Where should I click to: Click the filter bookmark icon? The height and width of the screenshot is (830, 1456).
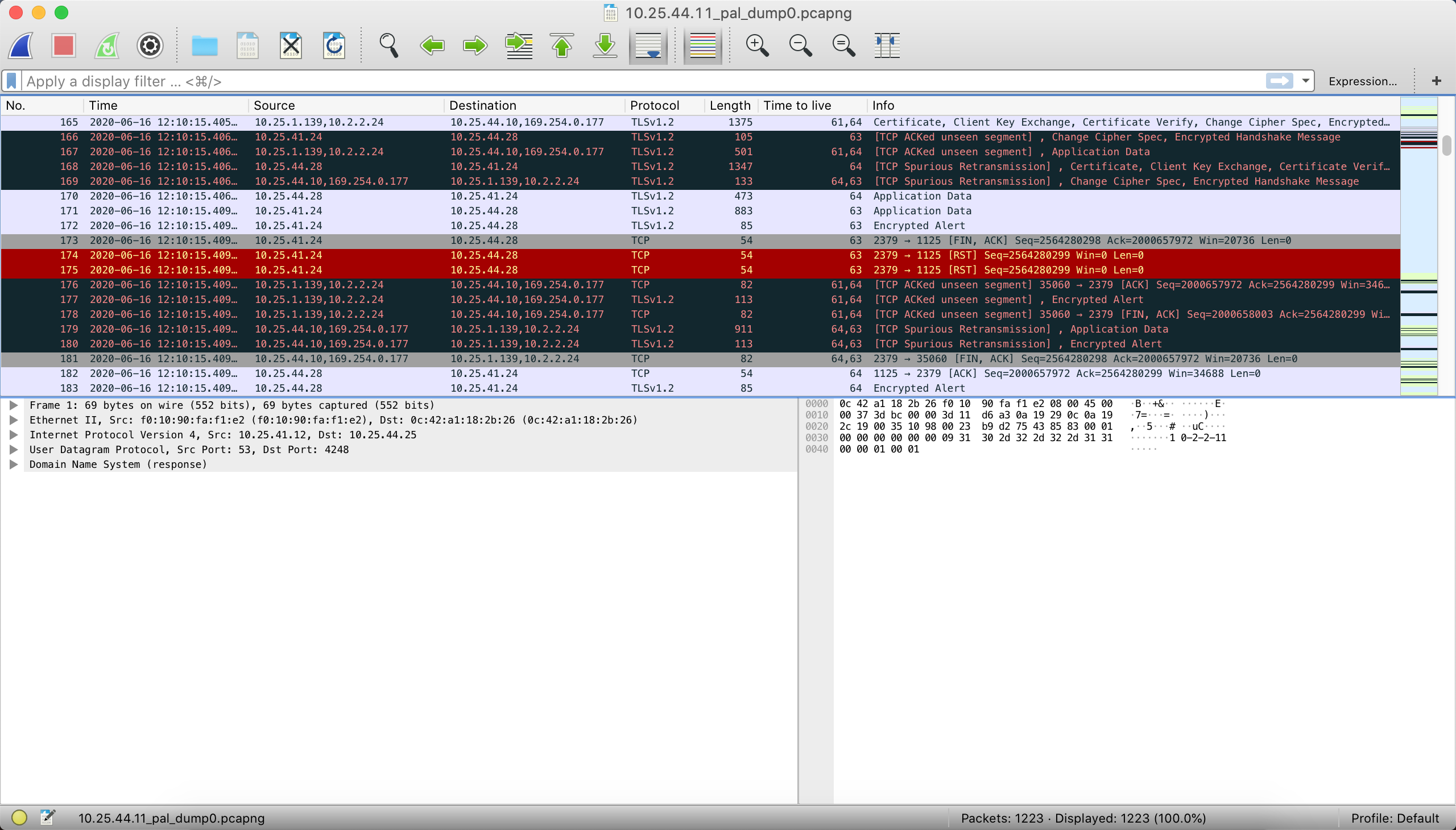click(x=12, y=81)
